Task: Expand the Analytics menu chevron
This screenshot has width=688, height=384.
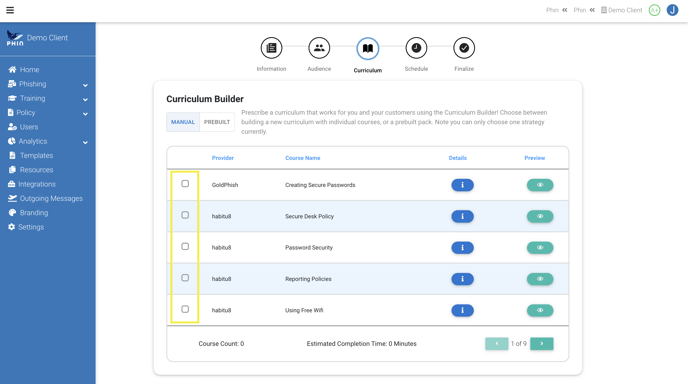Action: tap(85, 143)
